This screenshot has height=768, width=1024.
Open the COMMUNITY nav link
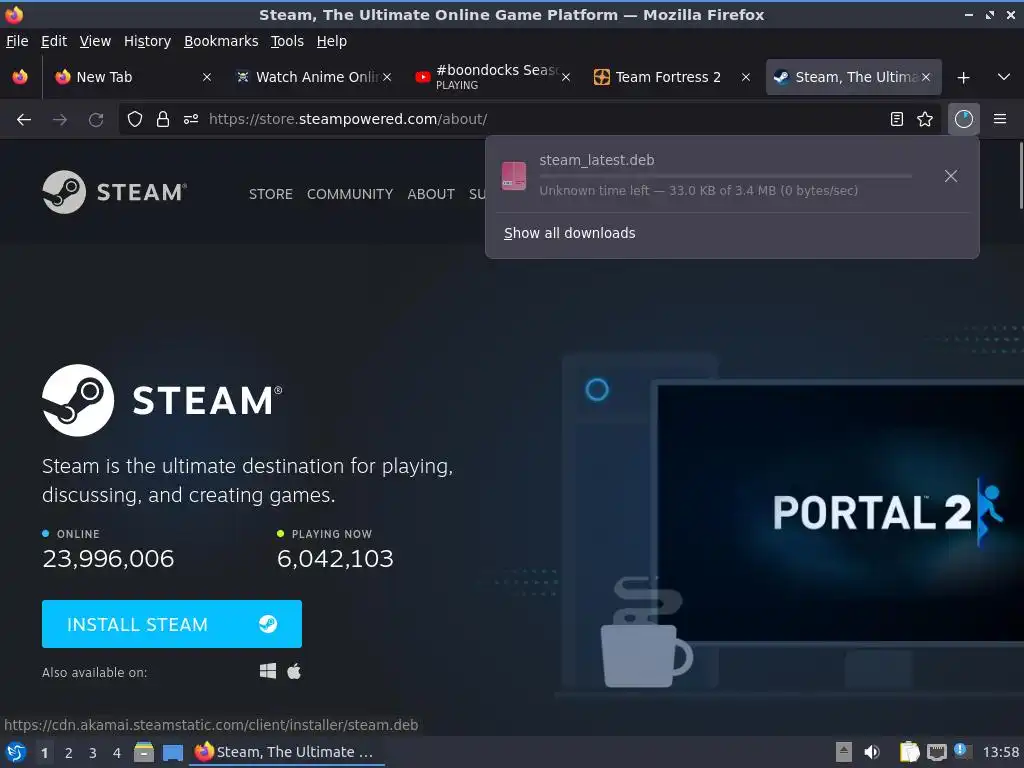350,194
